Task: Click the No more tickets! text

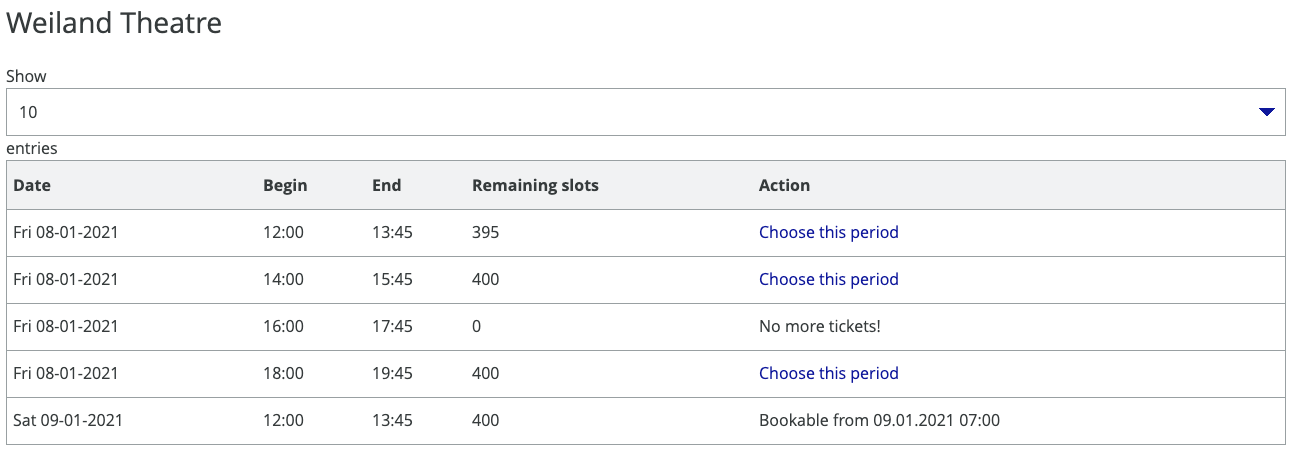Action: tap(819, 326)
